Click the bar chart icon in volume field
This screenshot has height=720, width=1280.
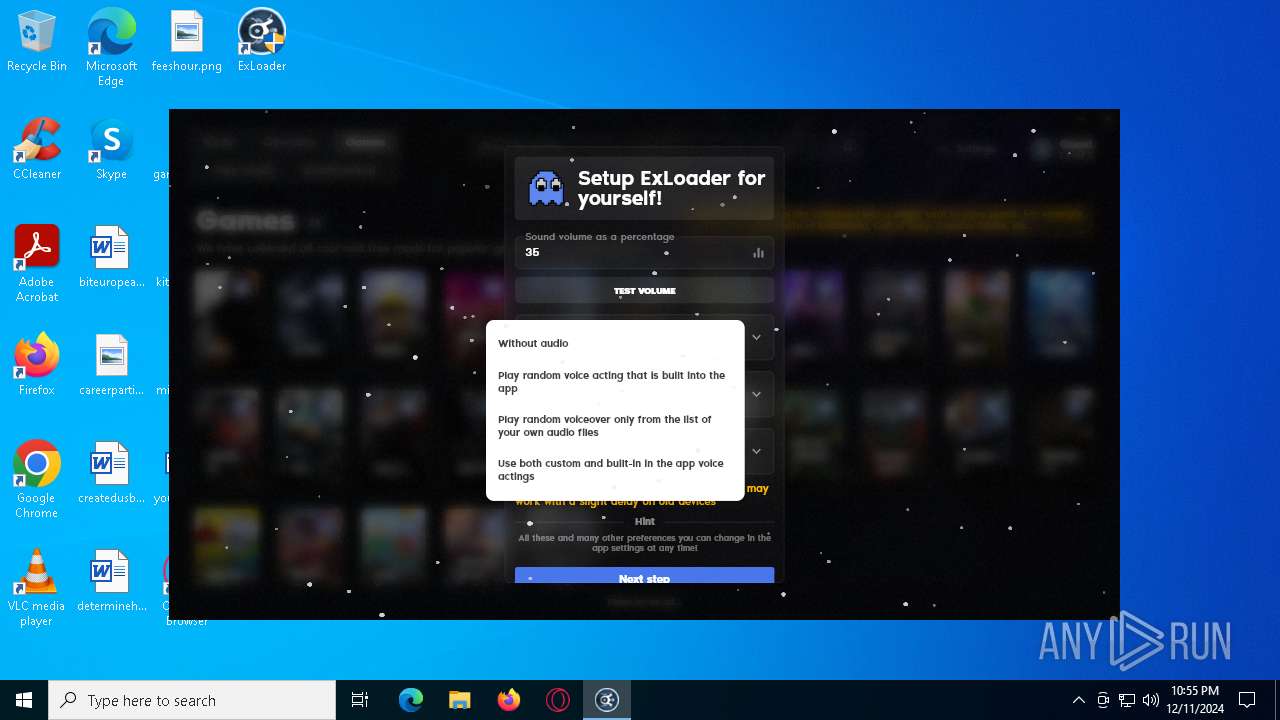tap(758, 253)
